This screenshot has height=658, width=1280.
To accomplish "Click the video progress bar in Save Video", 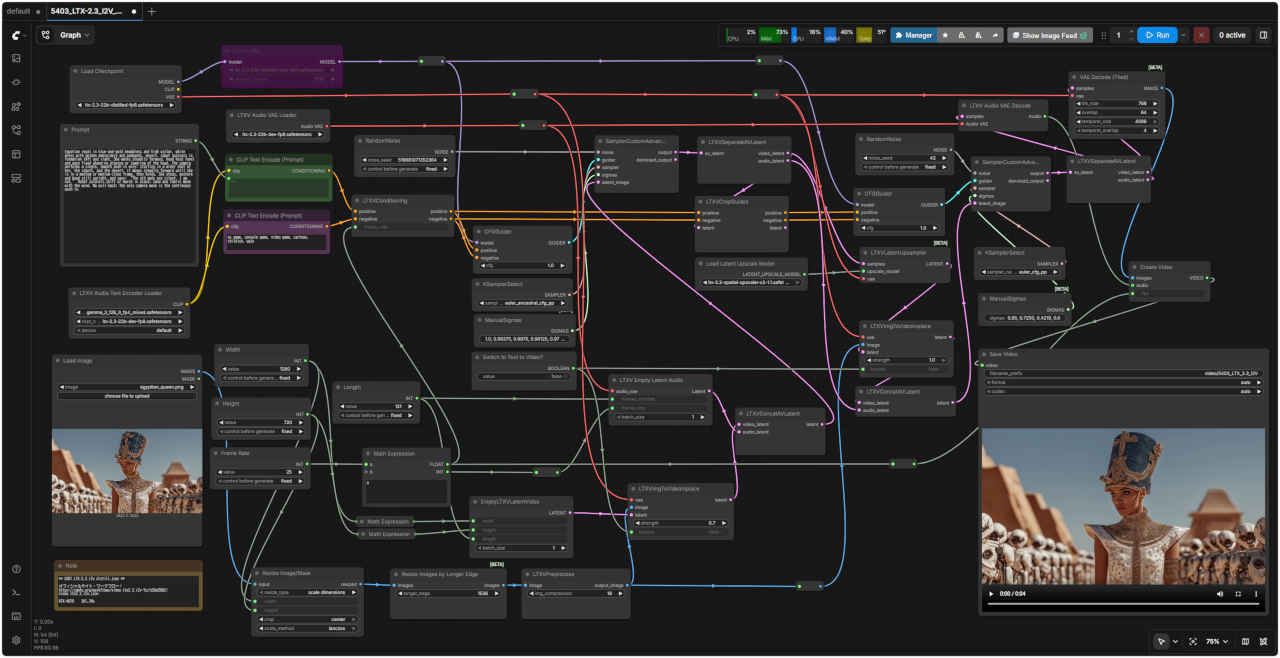I will (1124, 604).
